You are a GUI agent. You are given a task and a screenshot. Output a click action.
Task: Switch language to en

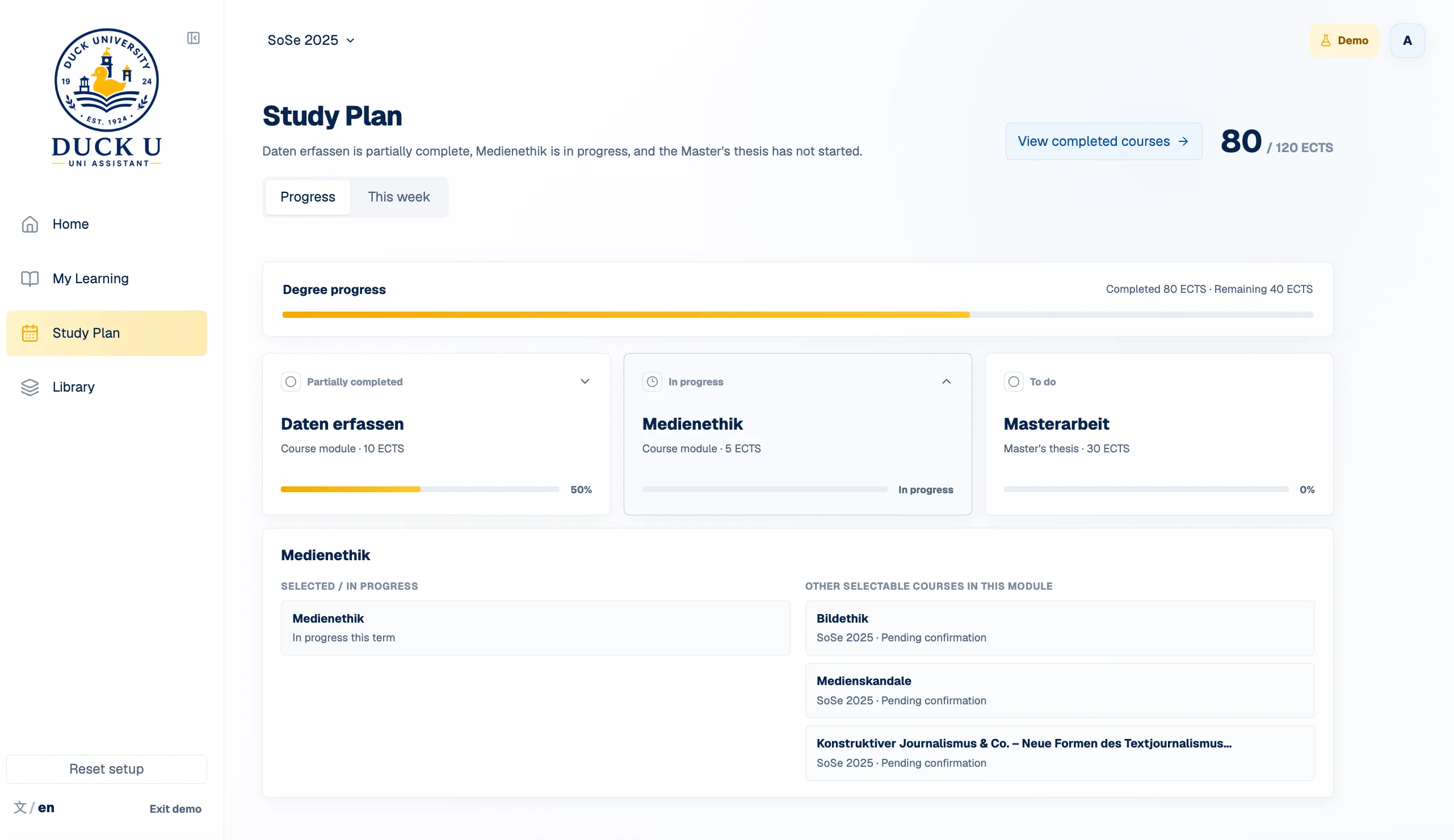coord(46,808)
